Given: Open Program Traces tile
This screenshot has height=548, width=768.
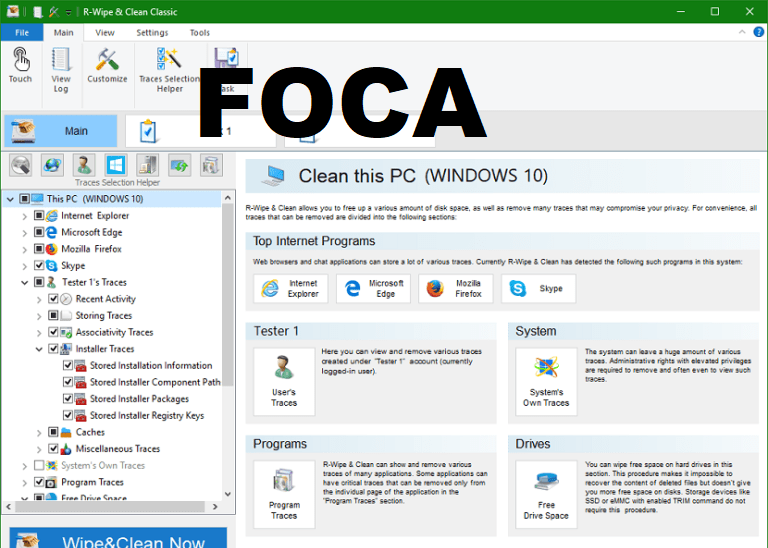Looking at the screenshot, I should point(284,494).
